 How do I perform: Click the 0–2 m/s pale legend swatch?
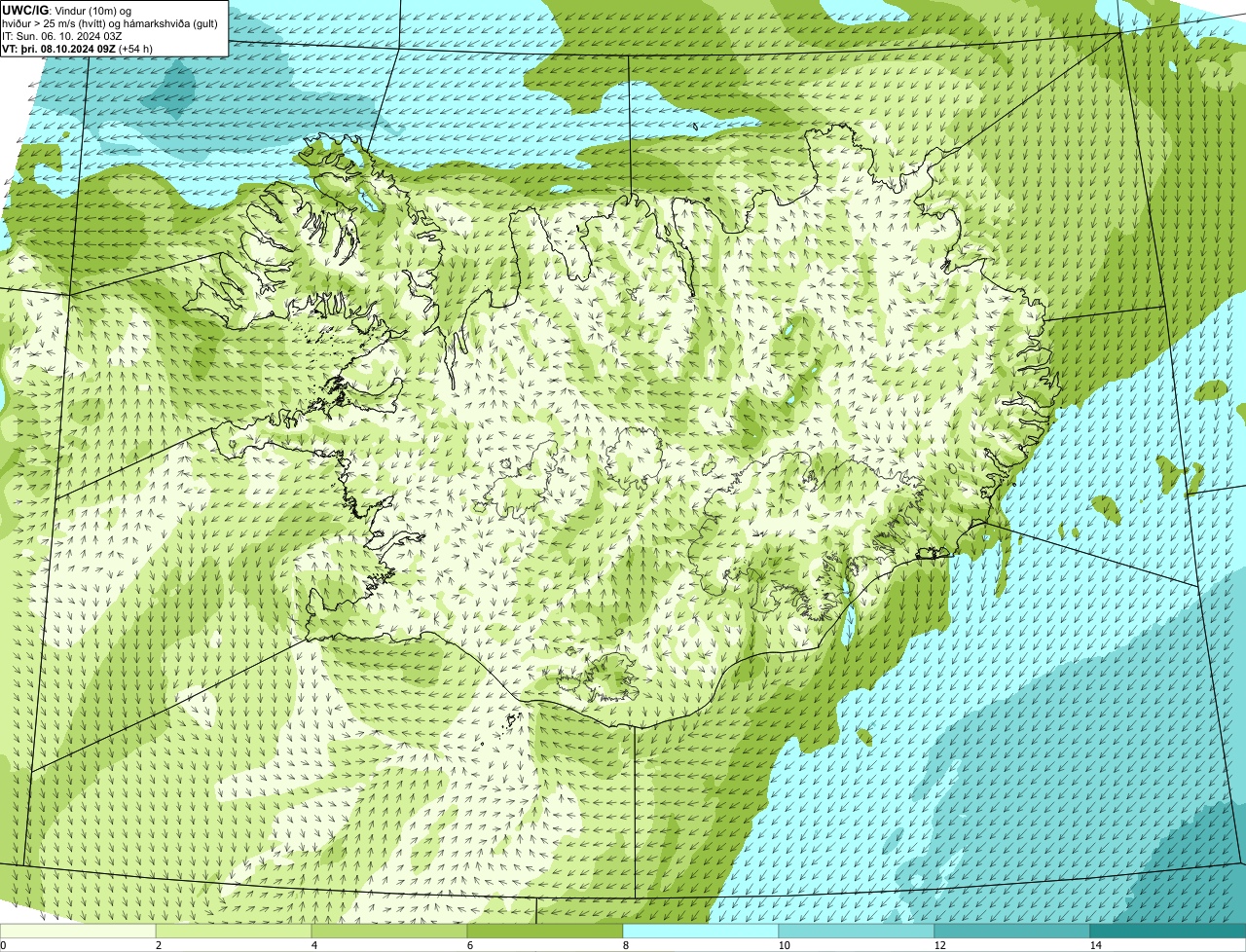click(x=78, y=931)
